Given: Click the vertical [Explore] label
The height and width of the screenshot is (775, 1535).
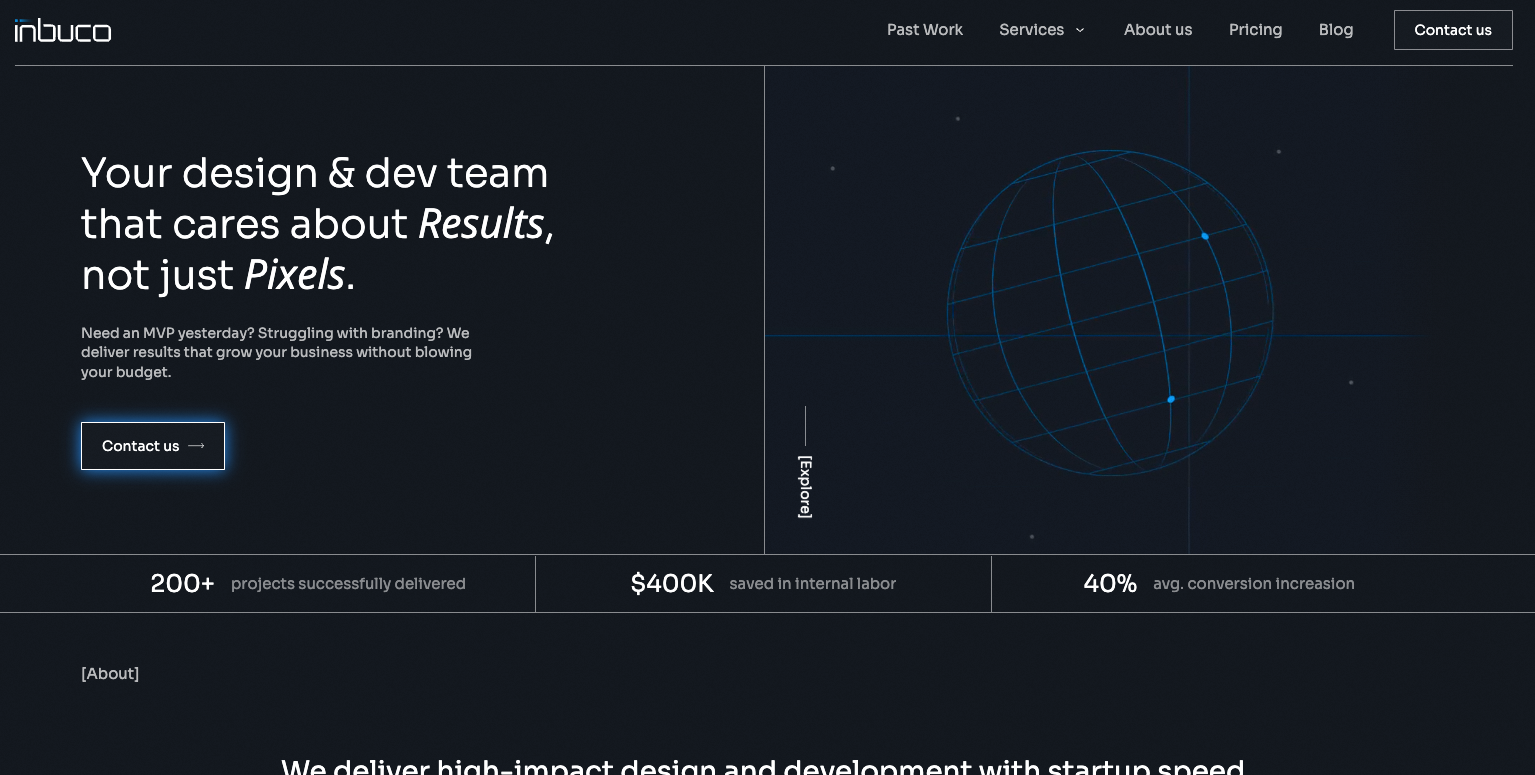Looking at the screenshot, I should click(805, 486).
